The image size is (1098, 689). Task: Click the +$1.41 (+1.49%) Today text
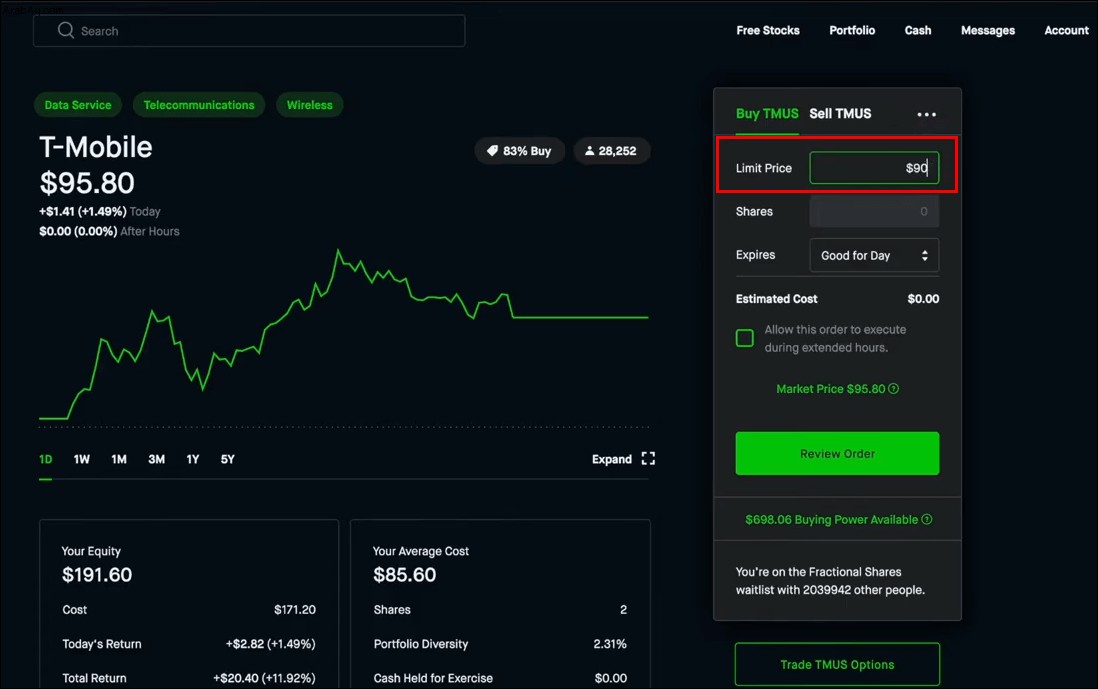tap(99, 211)
